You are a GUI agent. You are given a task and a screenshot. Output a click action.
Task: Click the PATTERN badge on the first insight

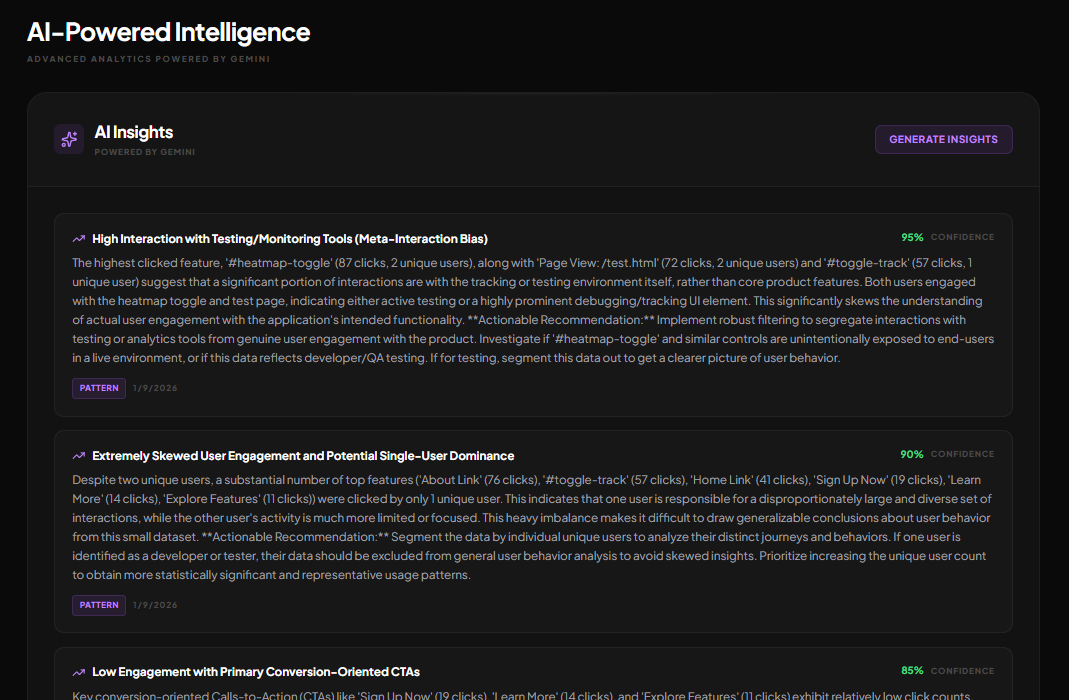(x=98, y=388)
